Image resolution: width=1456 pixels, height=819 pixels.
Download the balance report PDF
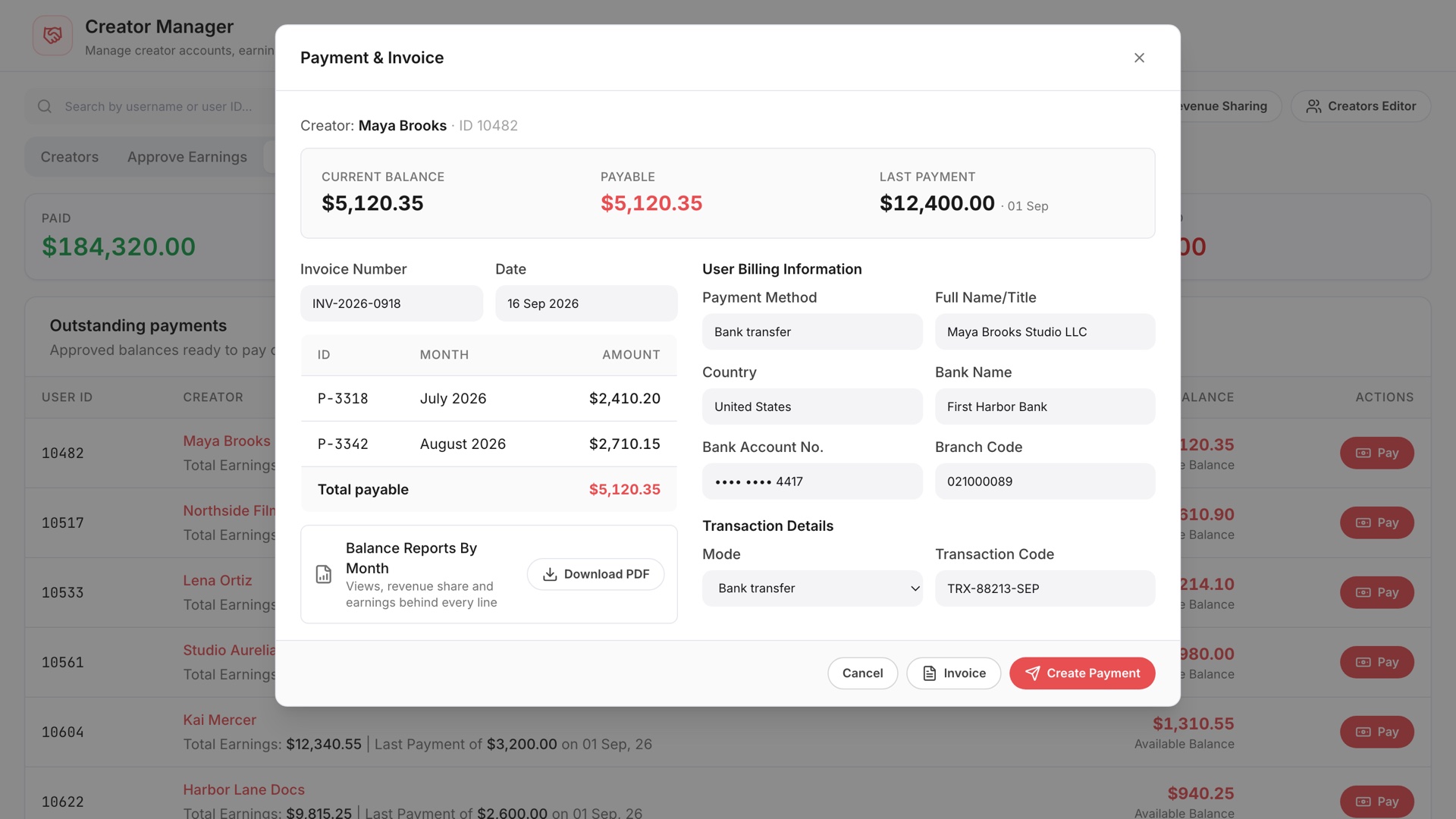pos(595,574)
